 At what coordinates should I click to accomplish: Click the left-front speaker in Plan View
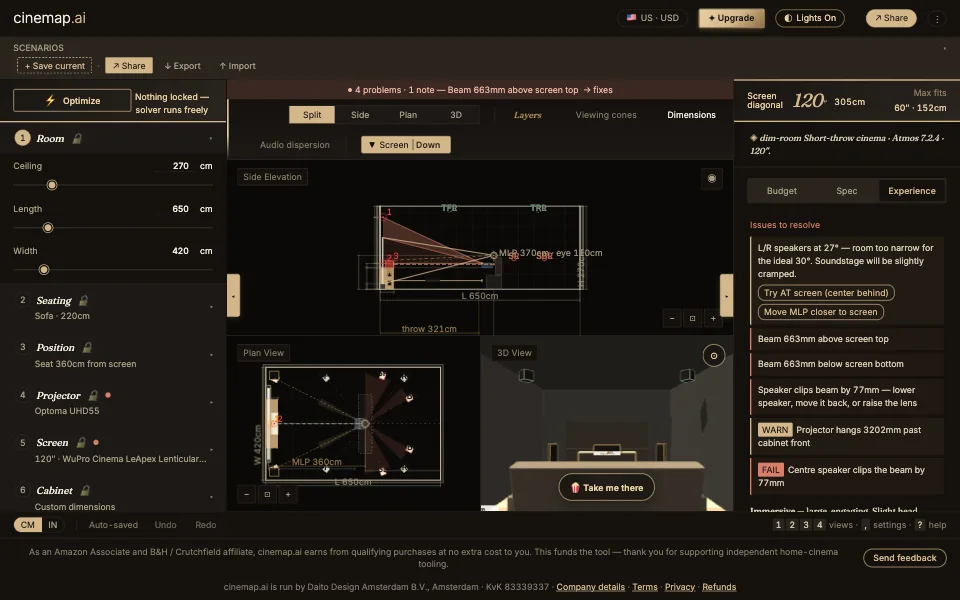(x=274, y=375)
